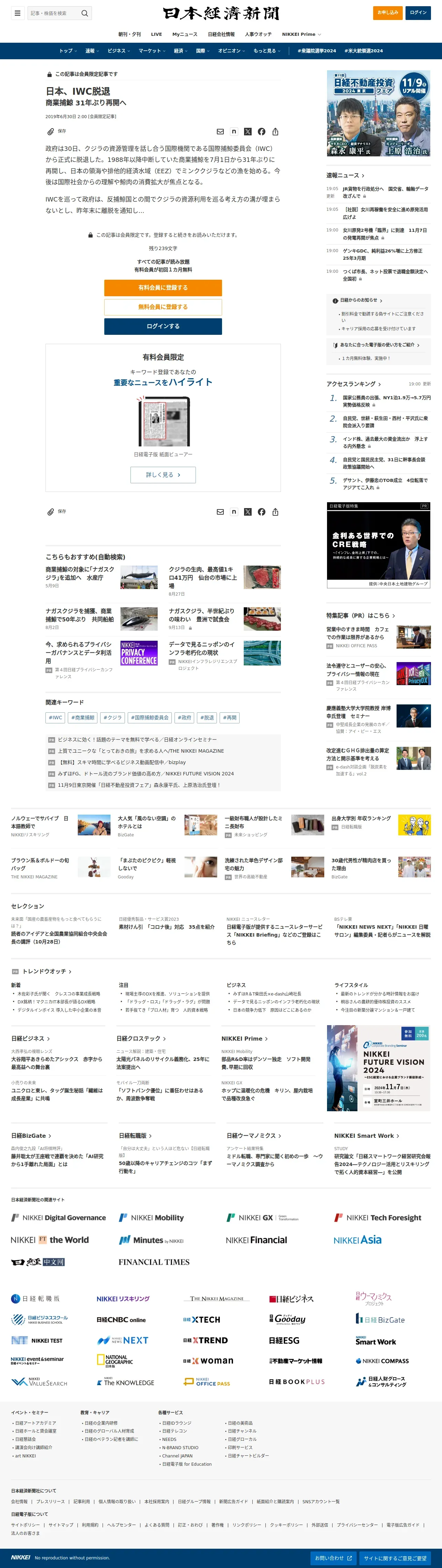Screen dimensions: 442x1568
Task: Open the Myニュース menu item
Action: pos(185,34)
